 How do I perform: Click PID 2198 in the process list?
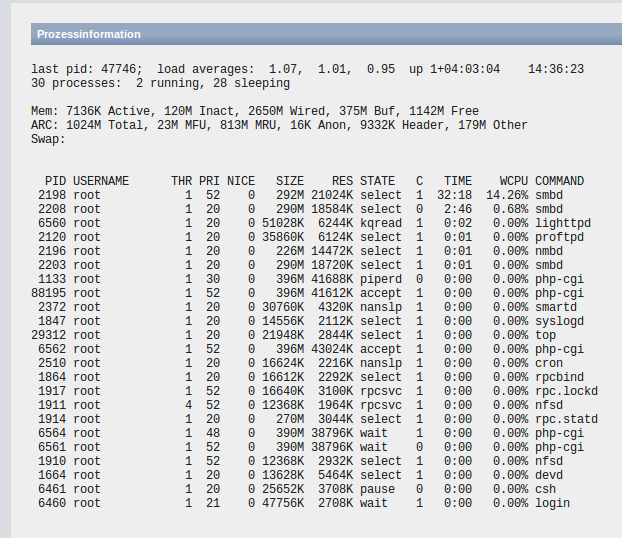coord(52,195)
